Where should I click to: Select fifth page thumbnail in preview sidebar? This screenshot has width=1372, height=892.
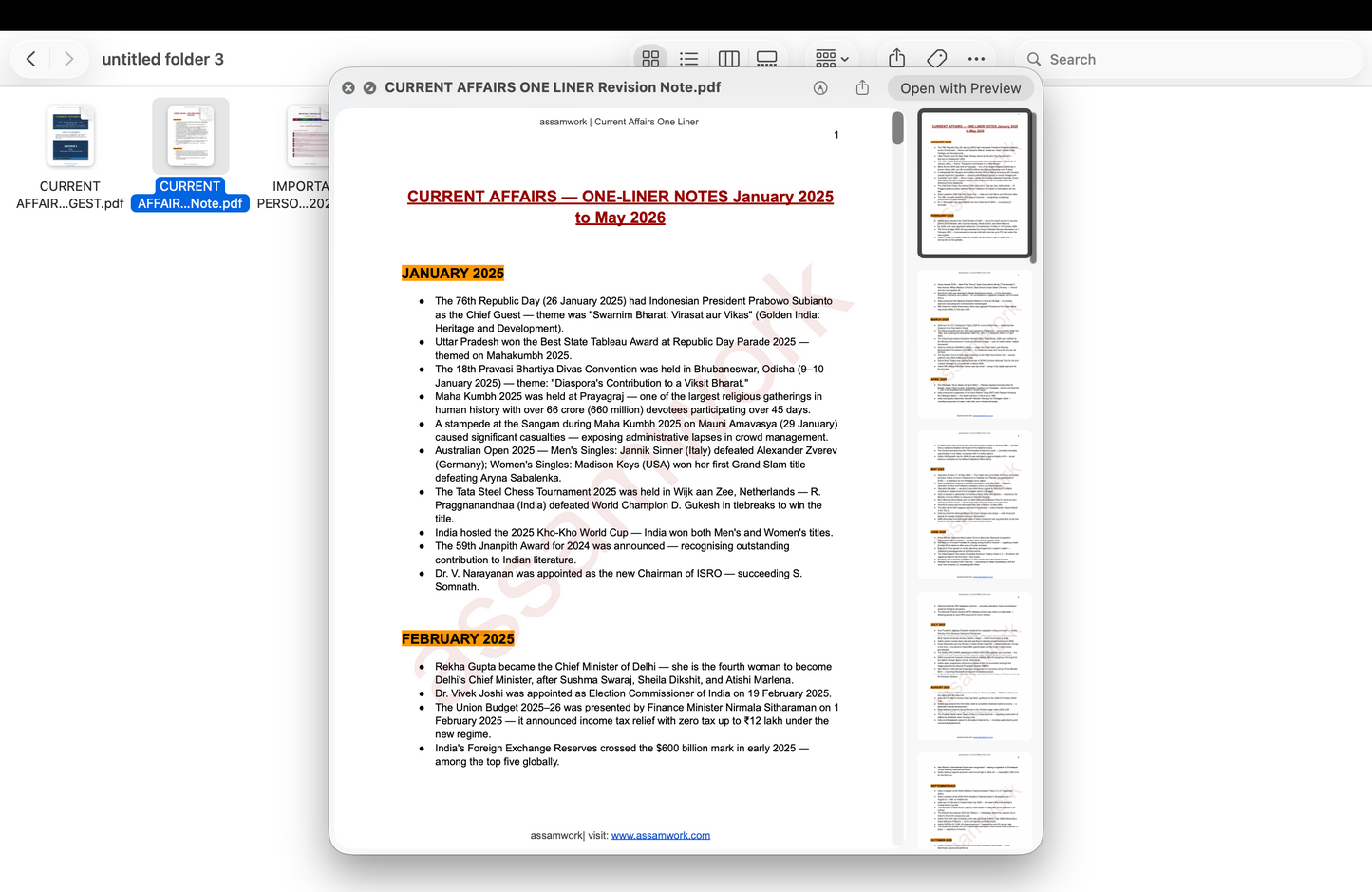coord(975,800)
